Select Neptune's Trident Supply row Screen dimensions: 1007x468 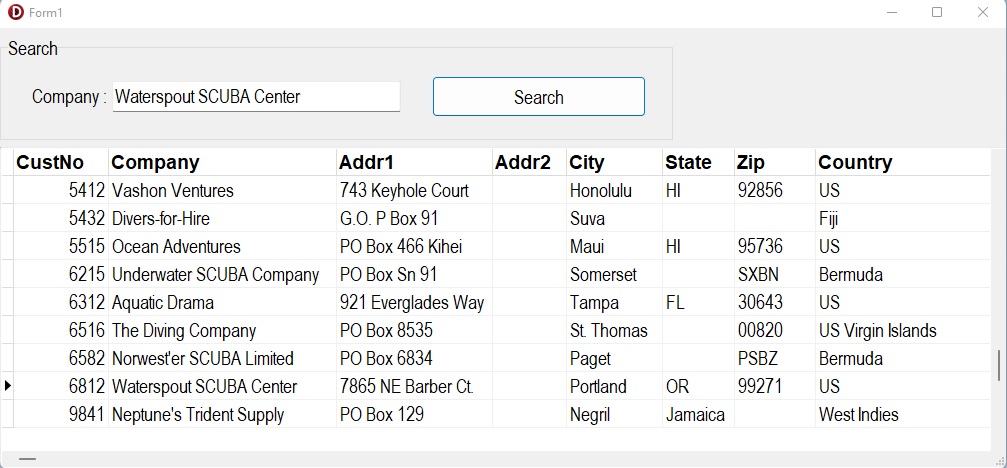point(198,414)
